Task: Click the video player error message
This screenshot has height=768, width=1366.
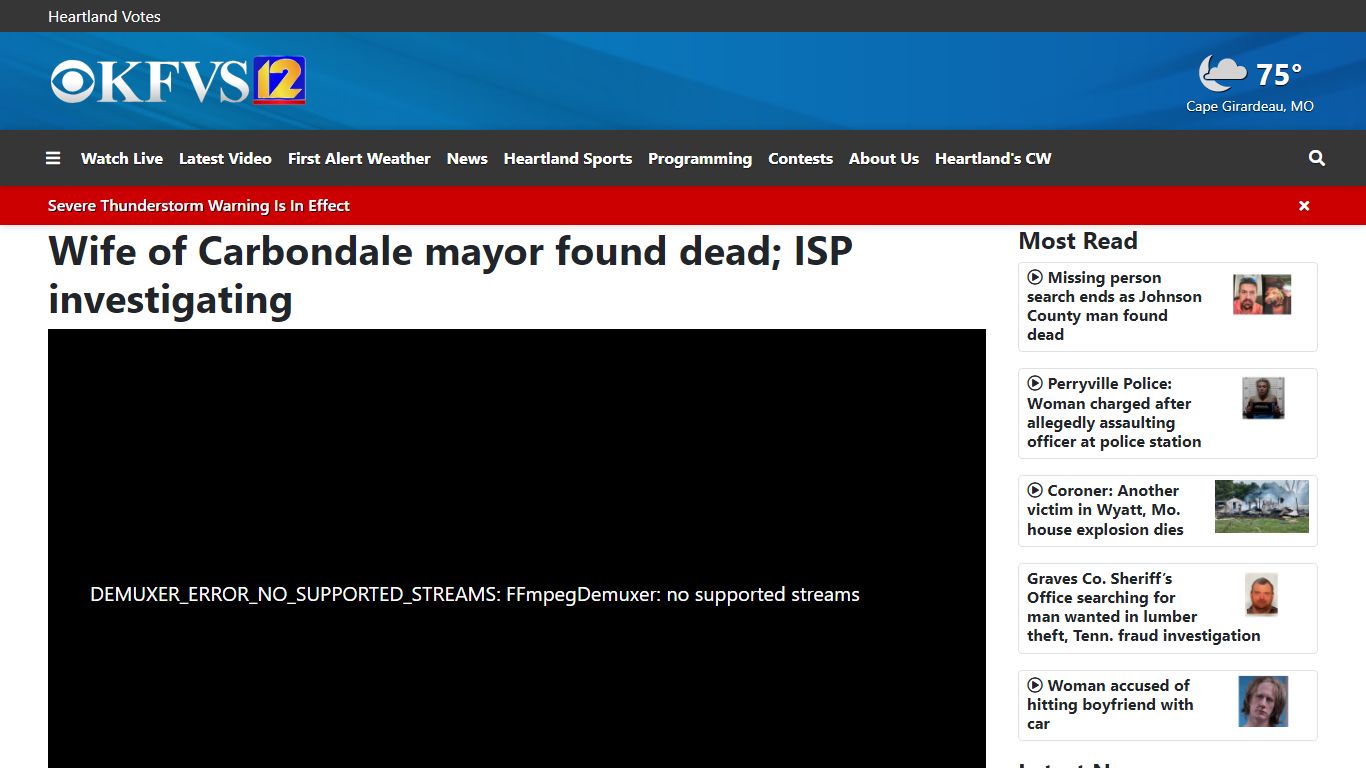Action: (475, 594)
